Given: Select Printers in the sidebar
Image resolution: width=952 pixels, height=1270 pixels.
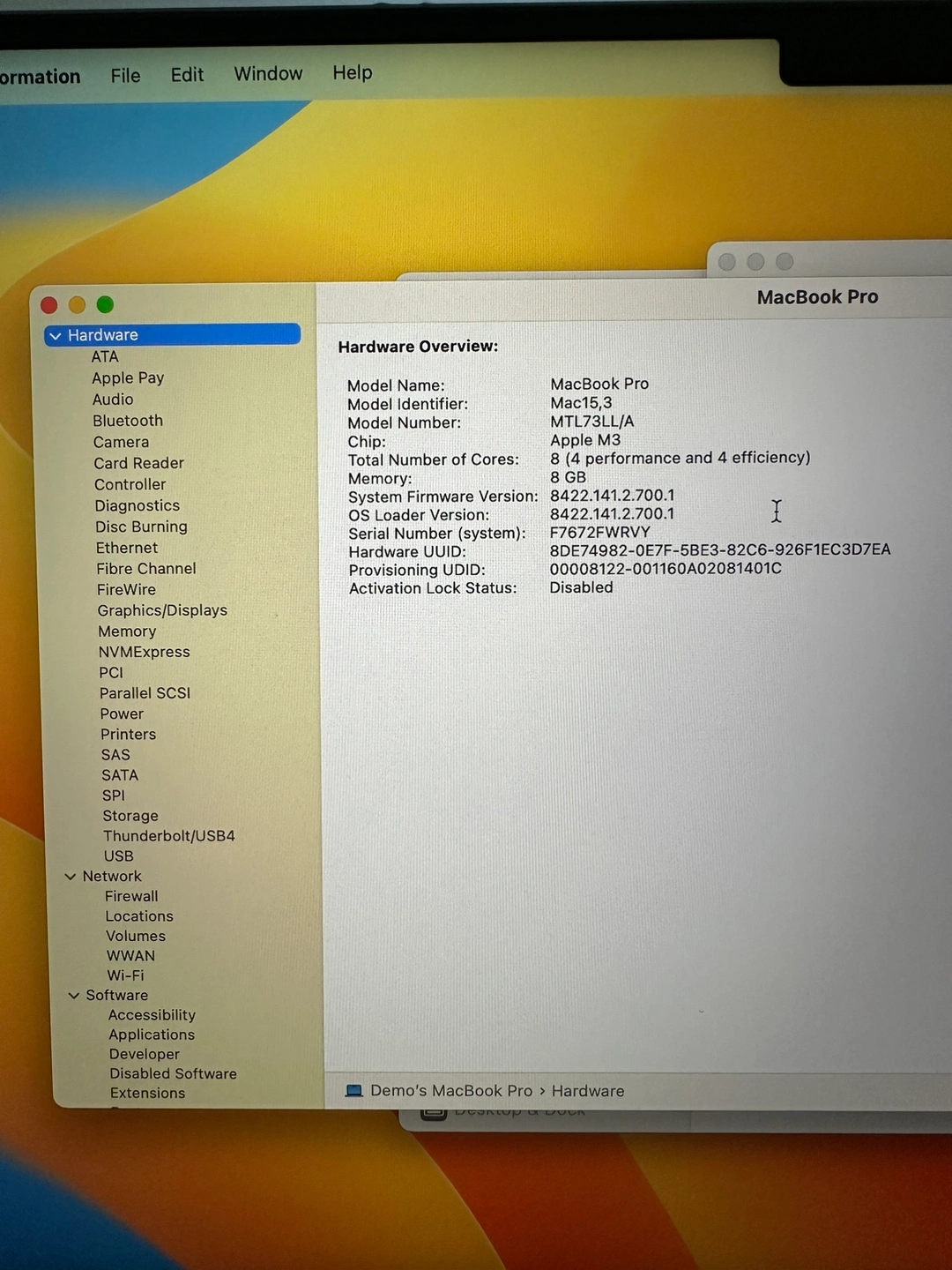Looking at the screenshot, I should pyautogui.click(x=128, y=734).
